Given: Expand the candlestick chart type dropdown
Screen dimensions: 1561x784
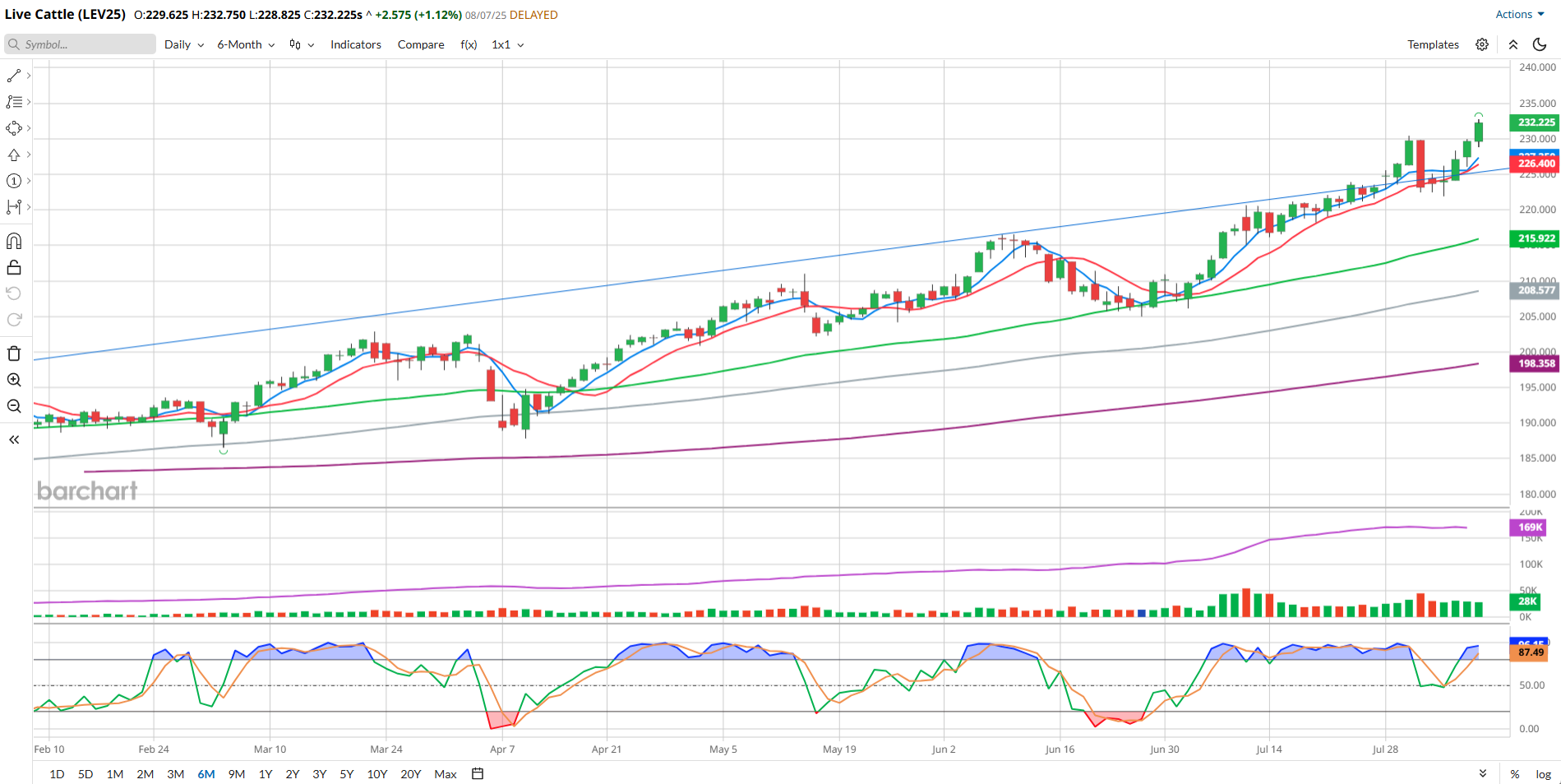Looking at the screenshot, I should tap(302, 44).
